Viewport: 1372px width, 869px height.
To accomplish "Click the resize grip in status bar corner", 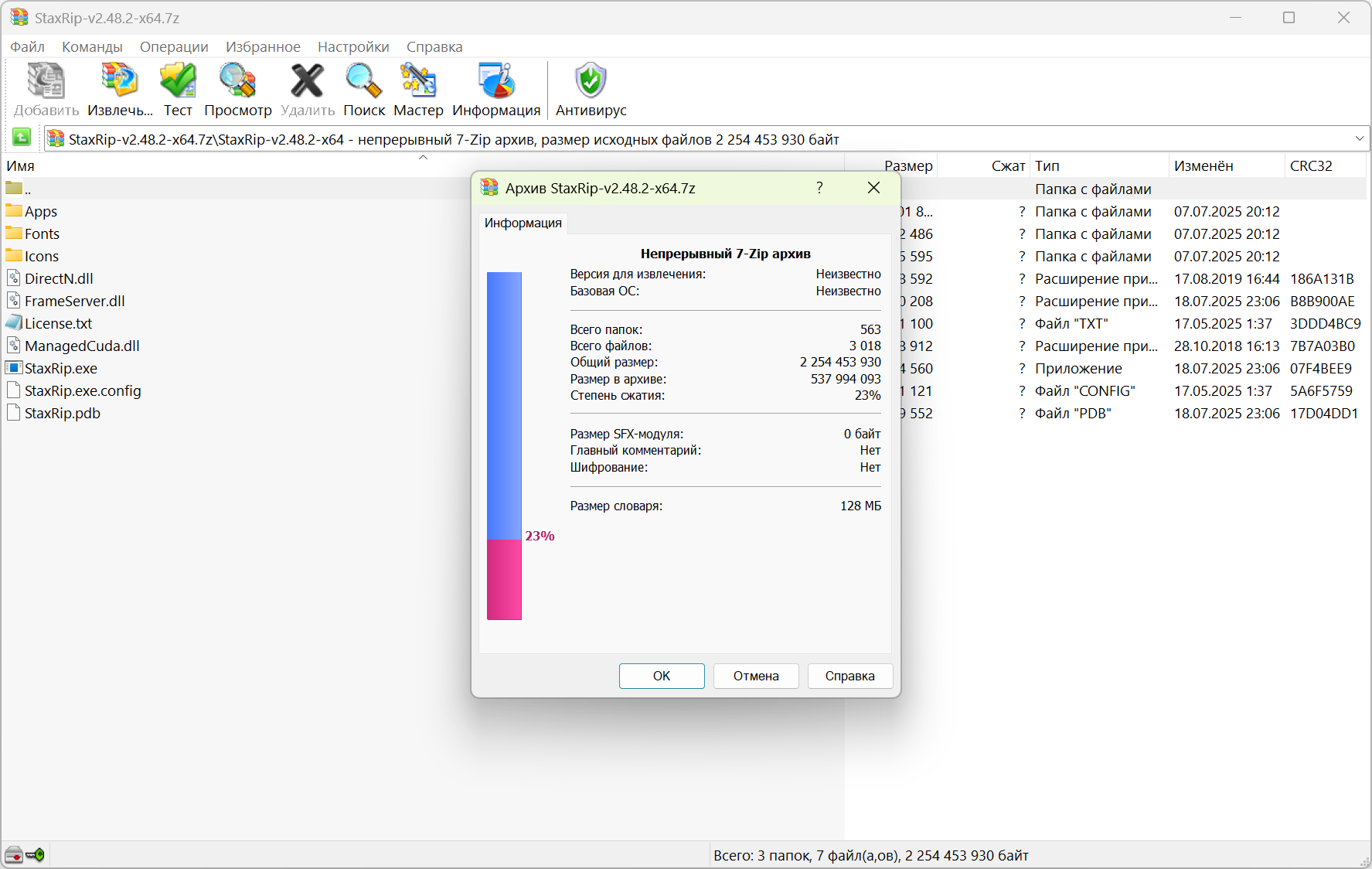I will click(x=1364, y=861).
